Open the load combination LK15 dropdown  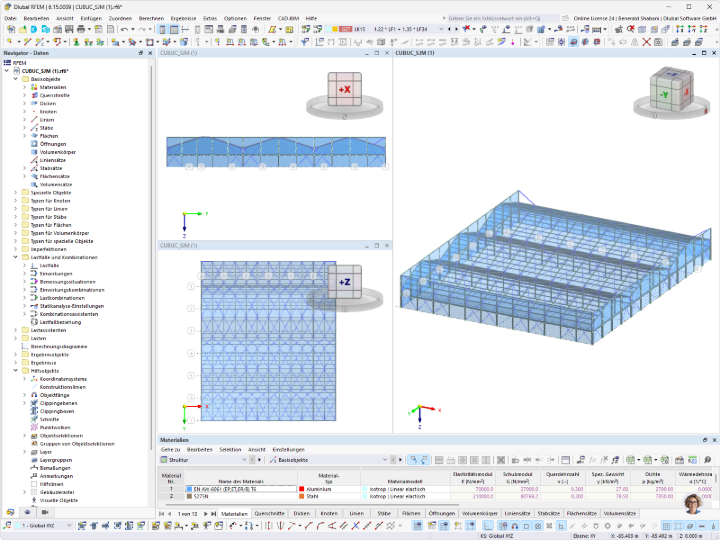click(x=441, y=29)
